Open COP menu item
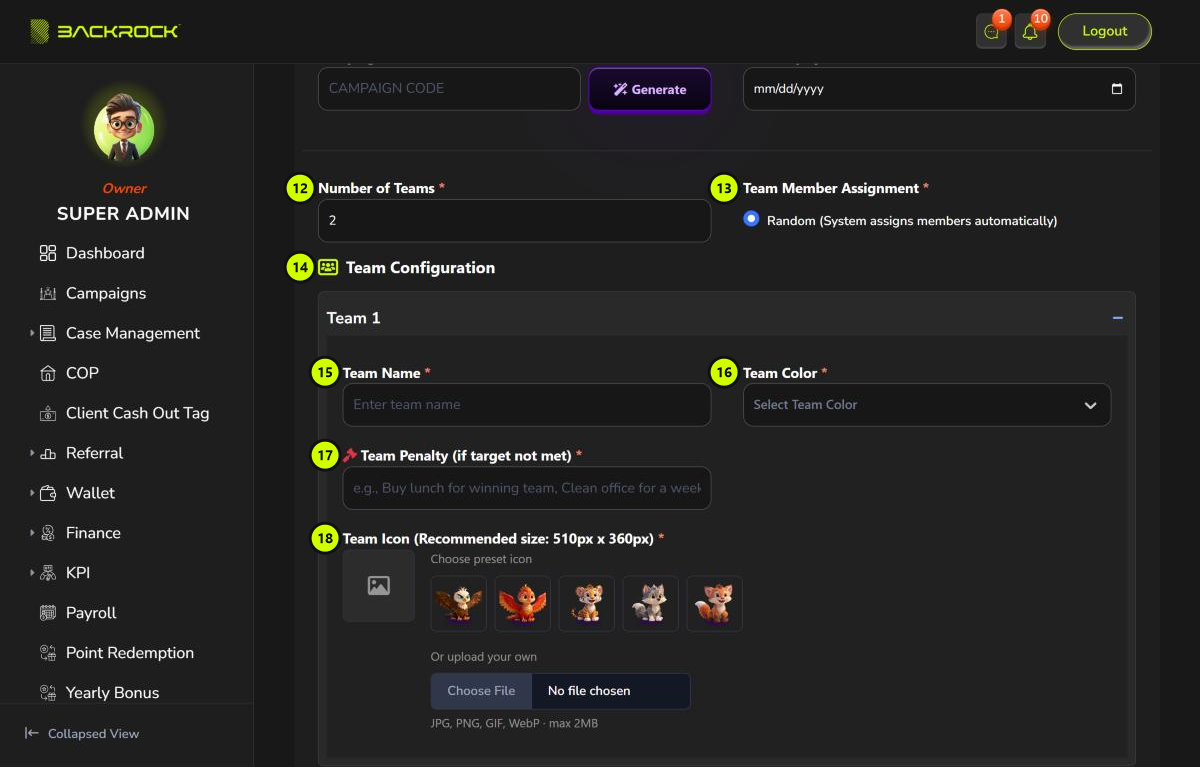 click(x=82, y=373)
